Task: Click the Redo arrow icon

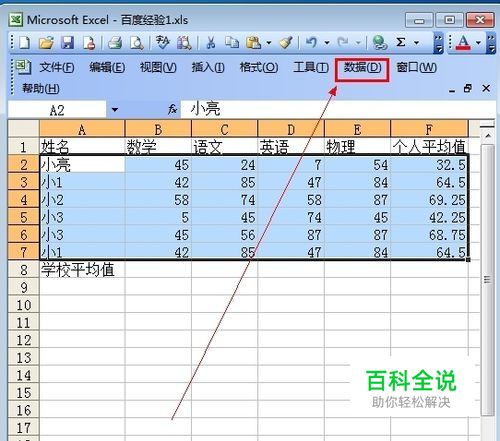Action: (343, 43)
